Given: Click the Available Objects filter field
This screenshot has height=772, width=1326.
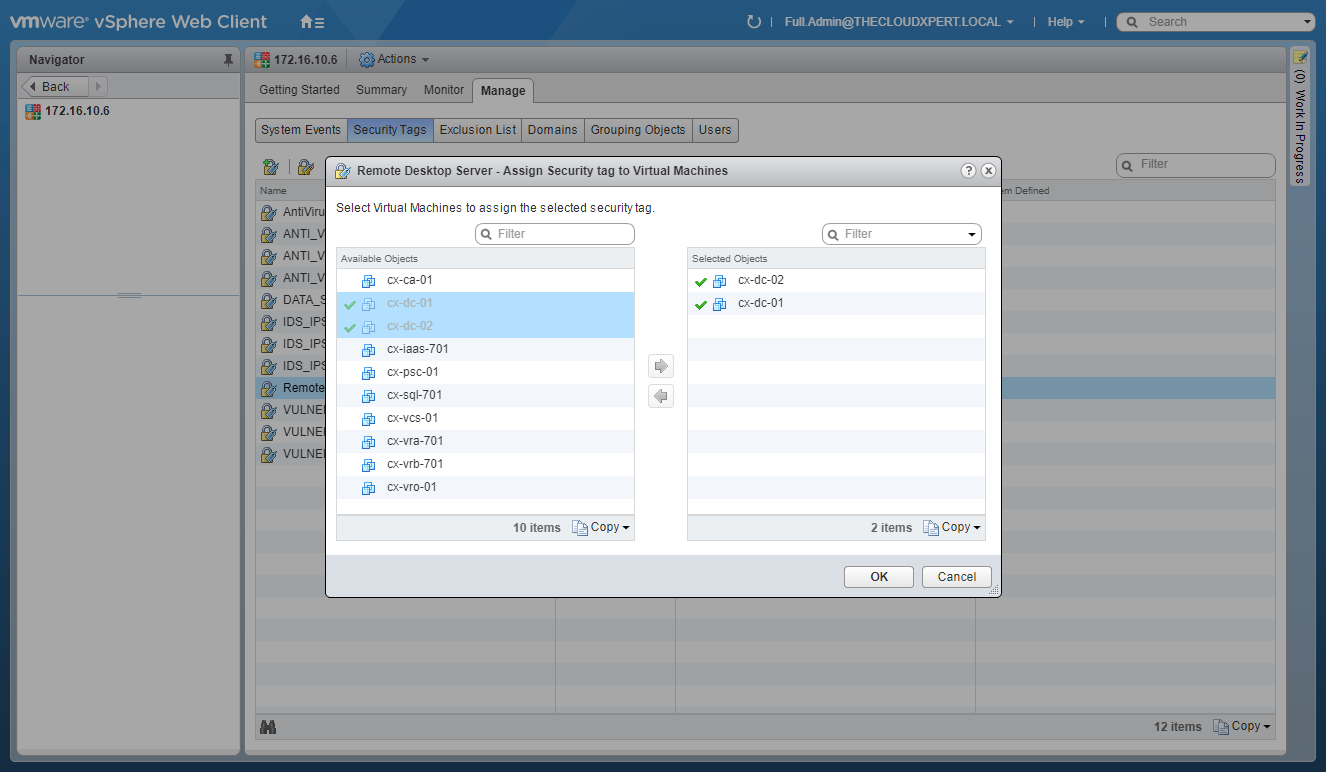Looking at the screenshot, I should coord(555,234).
